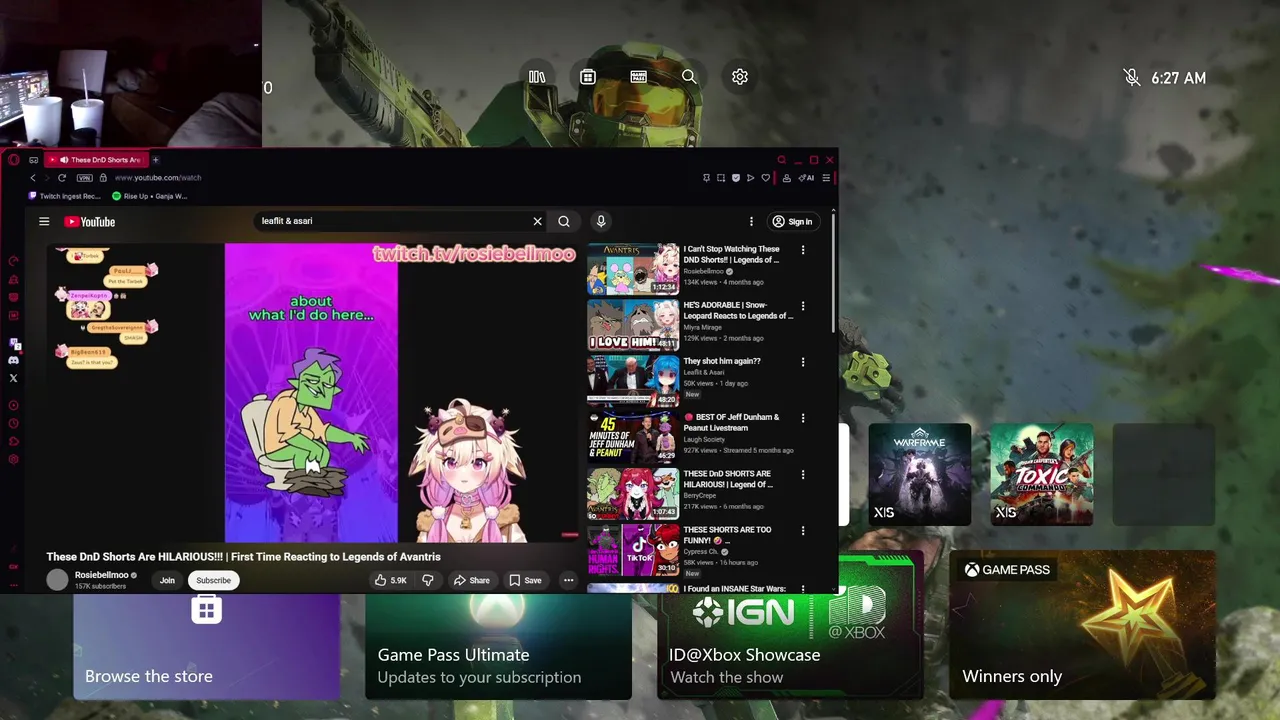Select the These DnD Shorts Are tab
This screenshot has height=720, width=1280.
point(96,160)
